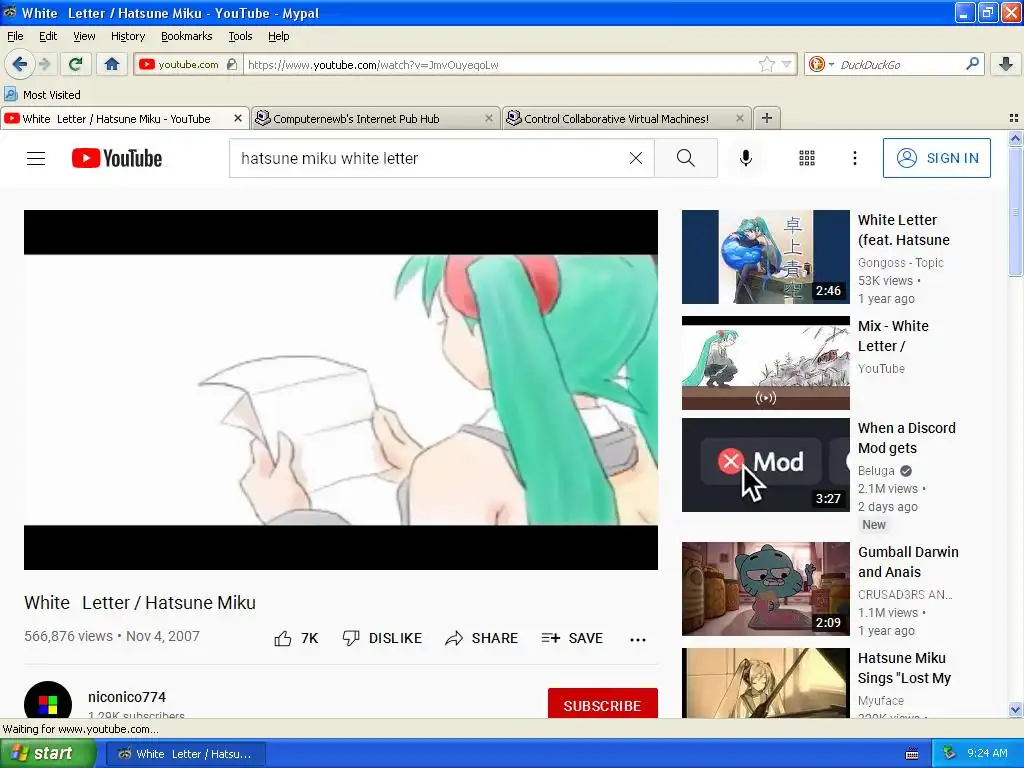Open the SHARE option for the video
This screenshot has height=768, width=1024.
[x=482, y=638]
